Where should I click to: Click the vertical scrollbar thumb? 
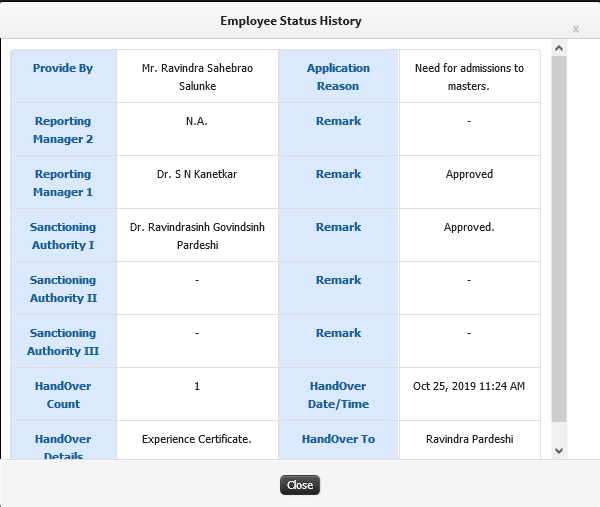pos(559,239)
